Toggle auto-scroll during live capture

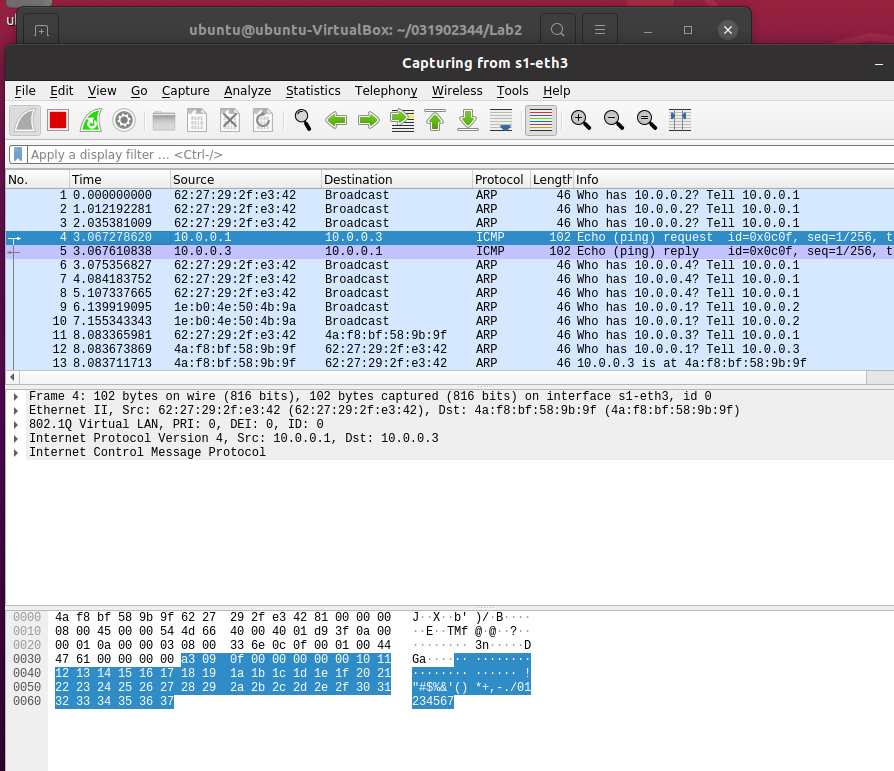(501, 120)
